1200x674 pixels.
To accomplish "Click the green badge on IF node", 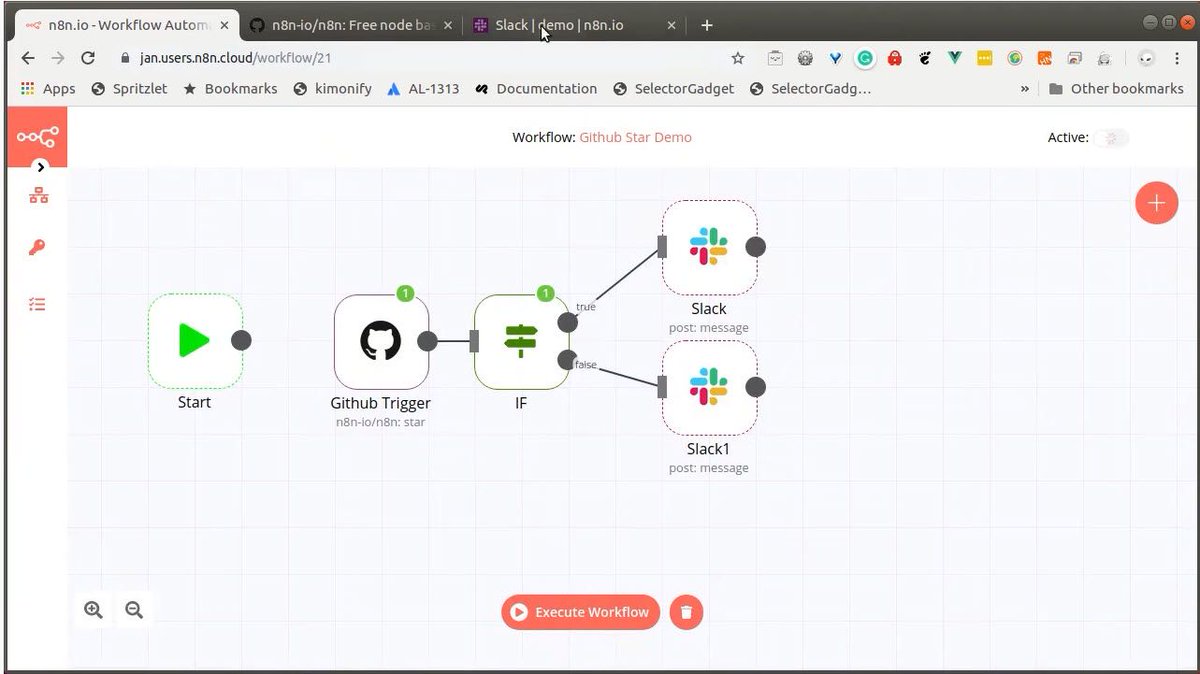I will tap(545, 294).
